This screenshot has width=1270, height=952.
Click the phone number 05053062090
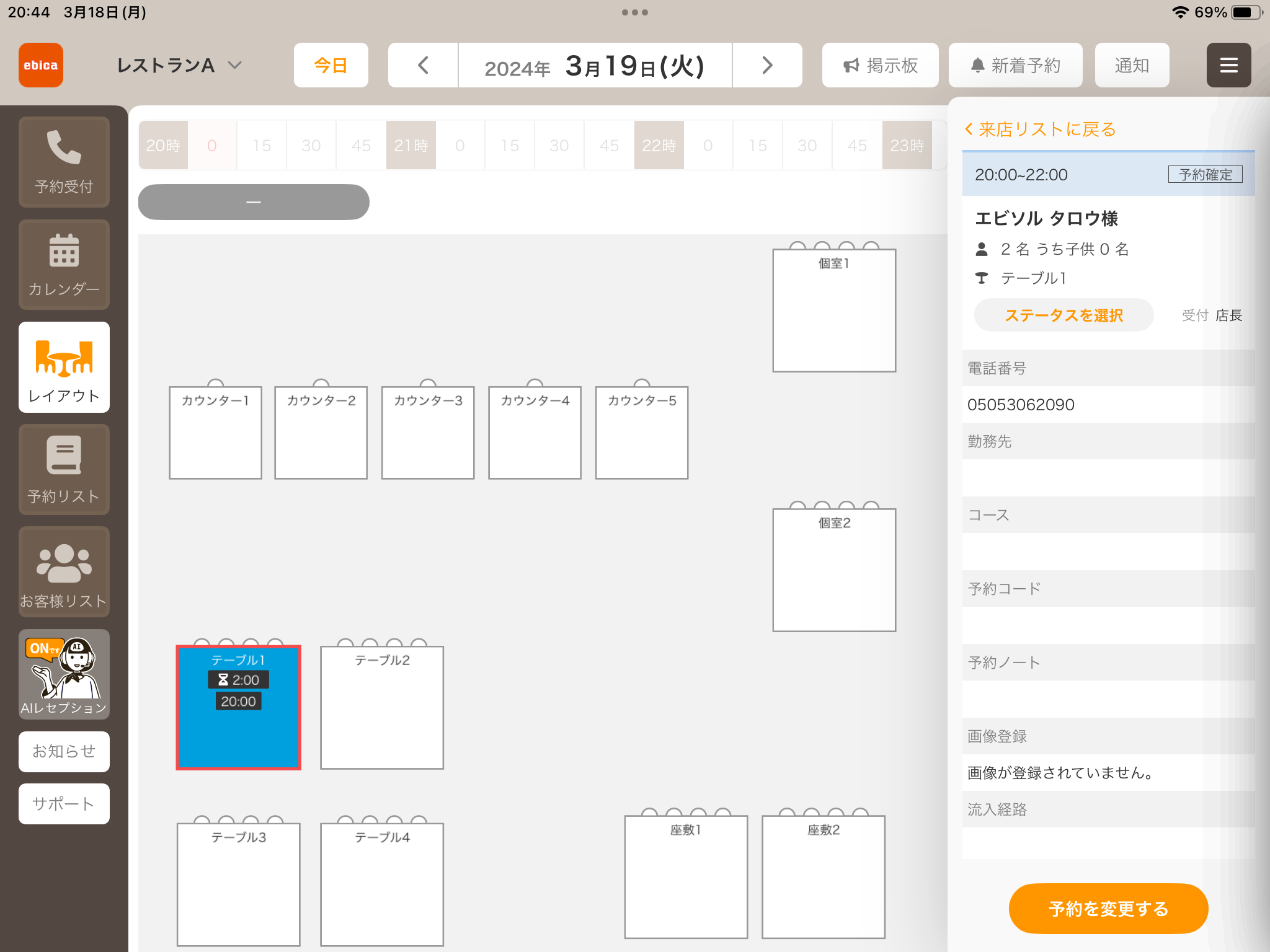coord(1021,405)
